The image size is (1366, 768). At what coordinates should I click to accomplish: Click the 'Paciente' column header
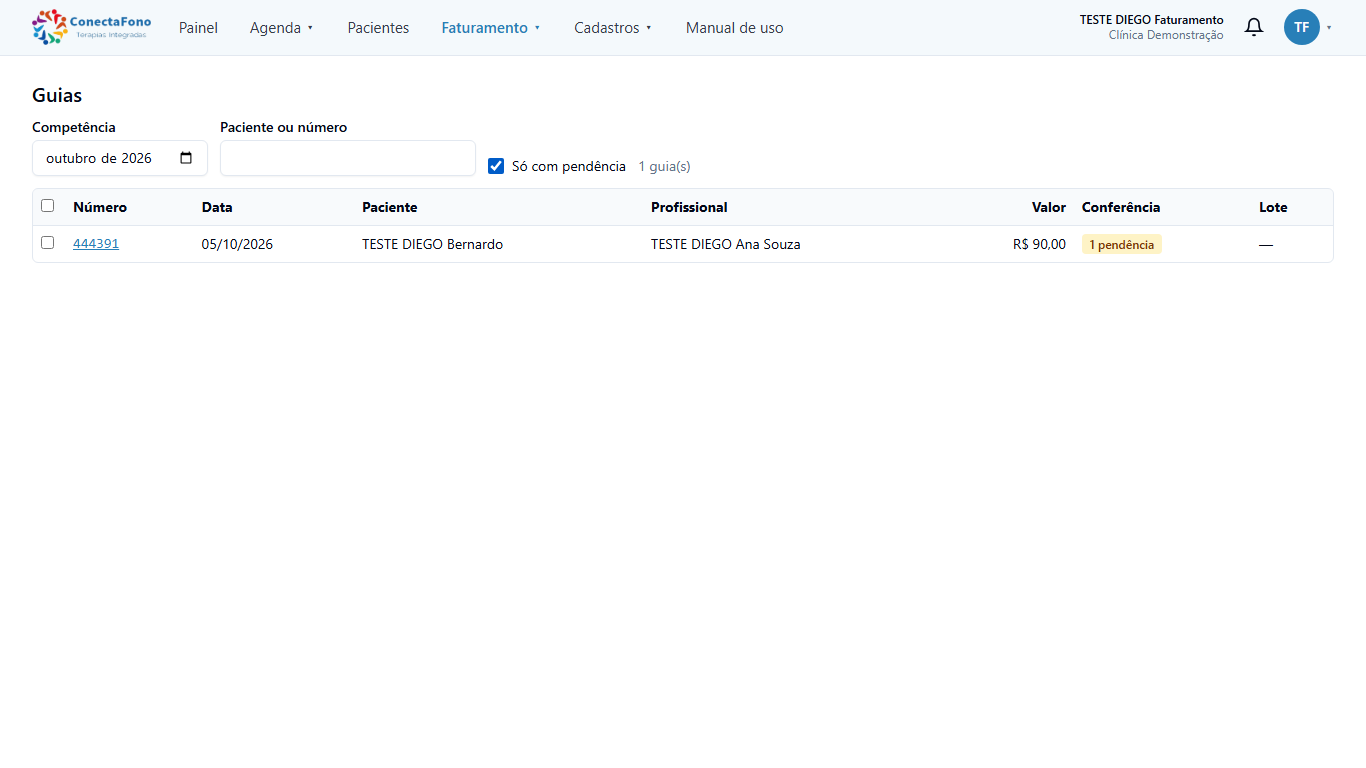pyautogui.click(x=390, y=207)
